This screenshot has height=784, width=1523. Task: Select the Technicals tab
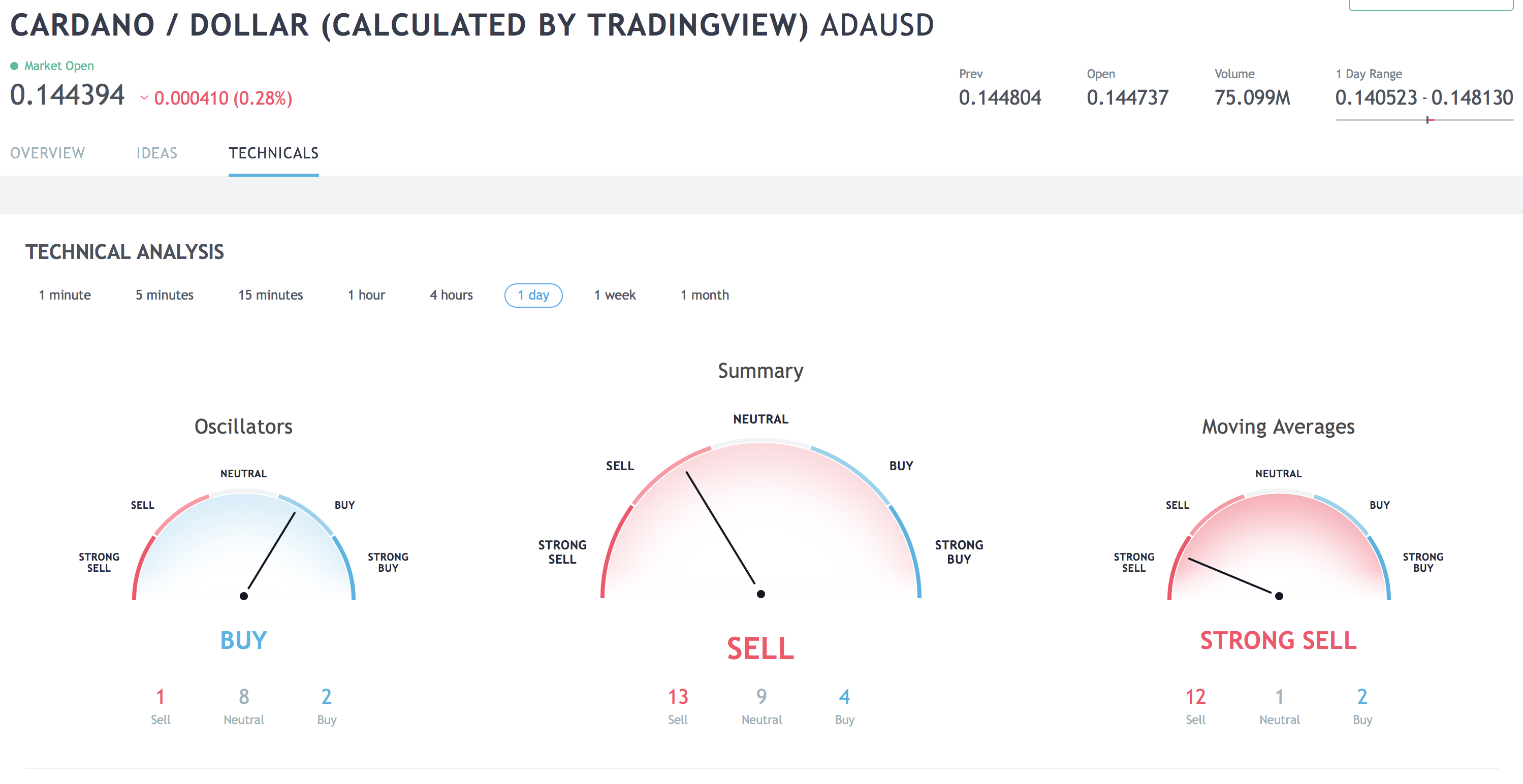point(273,153)
